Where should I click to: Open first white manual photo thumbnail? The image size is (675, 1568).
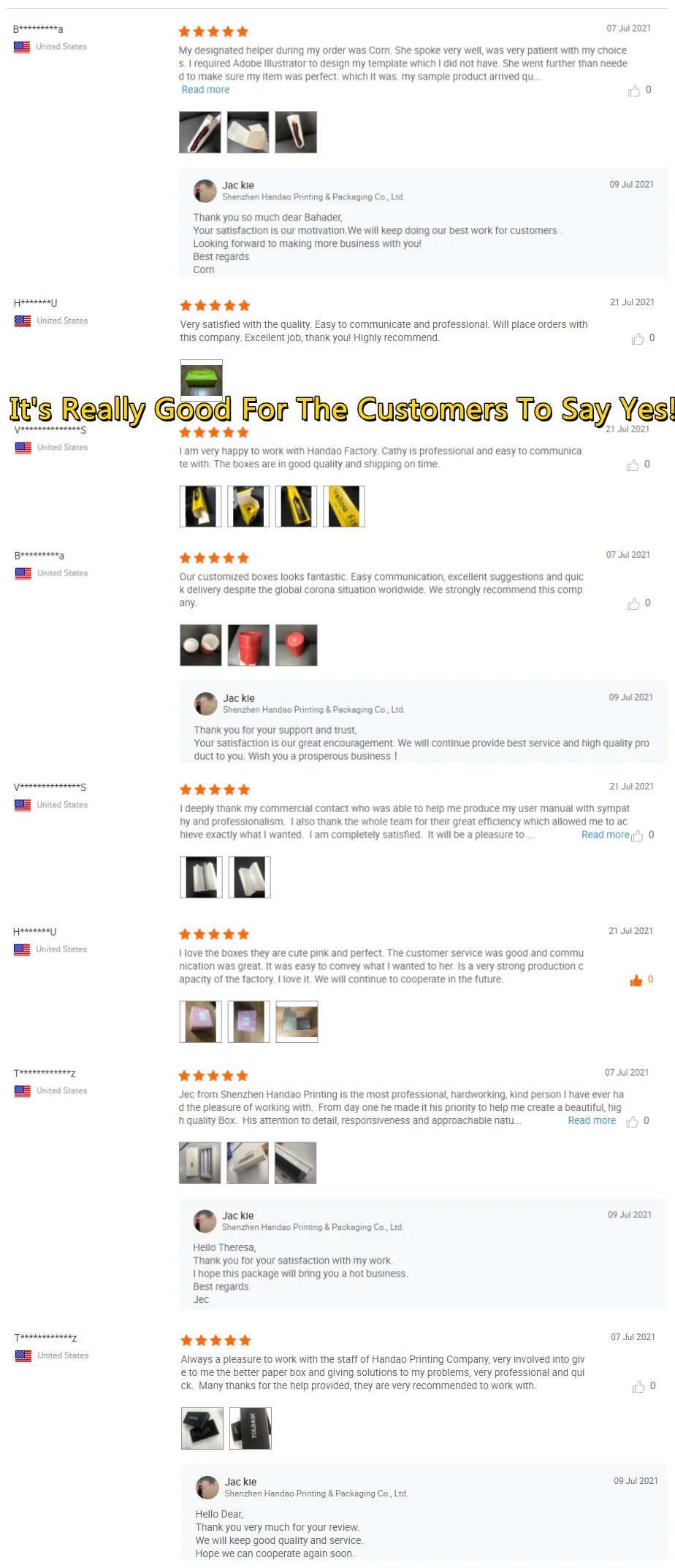pyautogui.click(x=202, y=877)
